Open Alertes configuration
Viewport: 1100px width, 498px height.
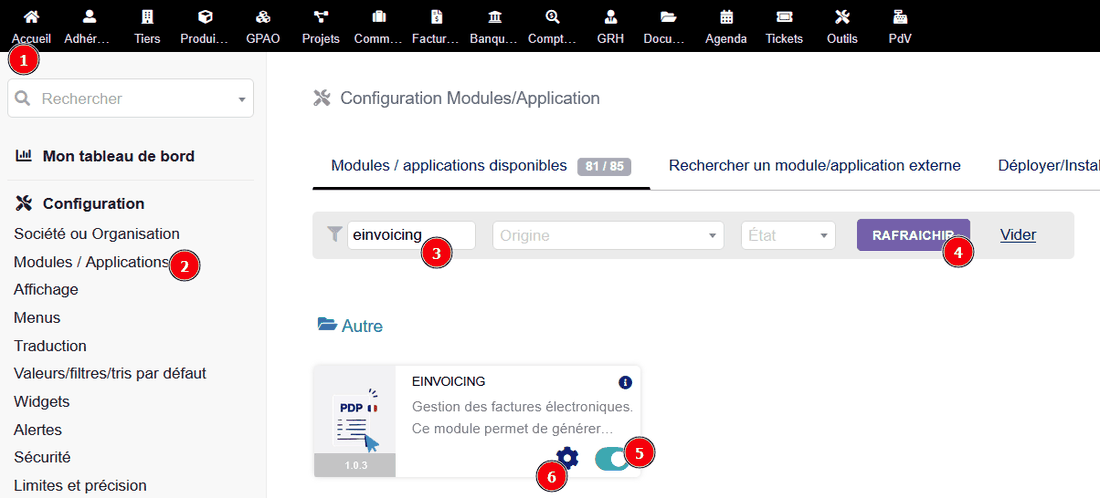point(38,429)
